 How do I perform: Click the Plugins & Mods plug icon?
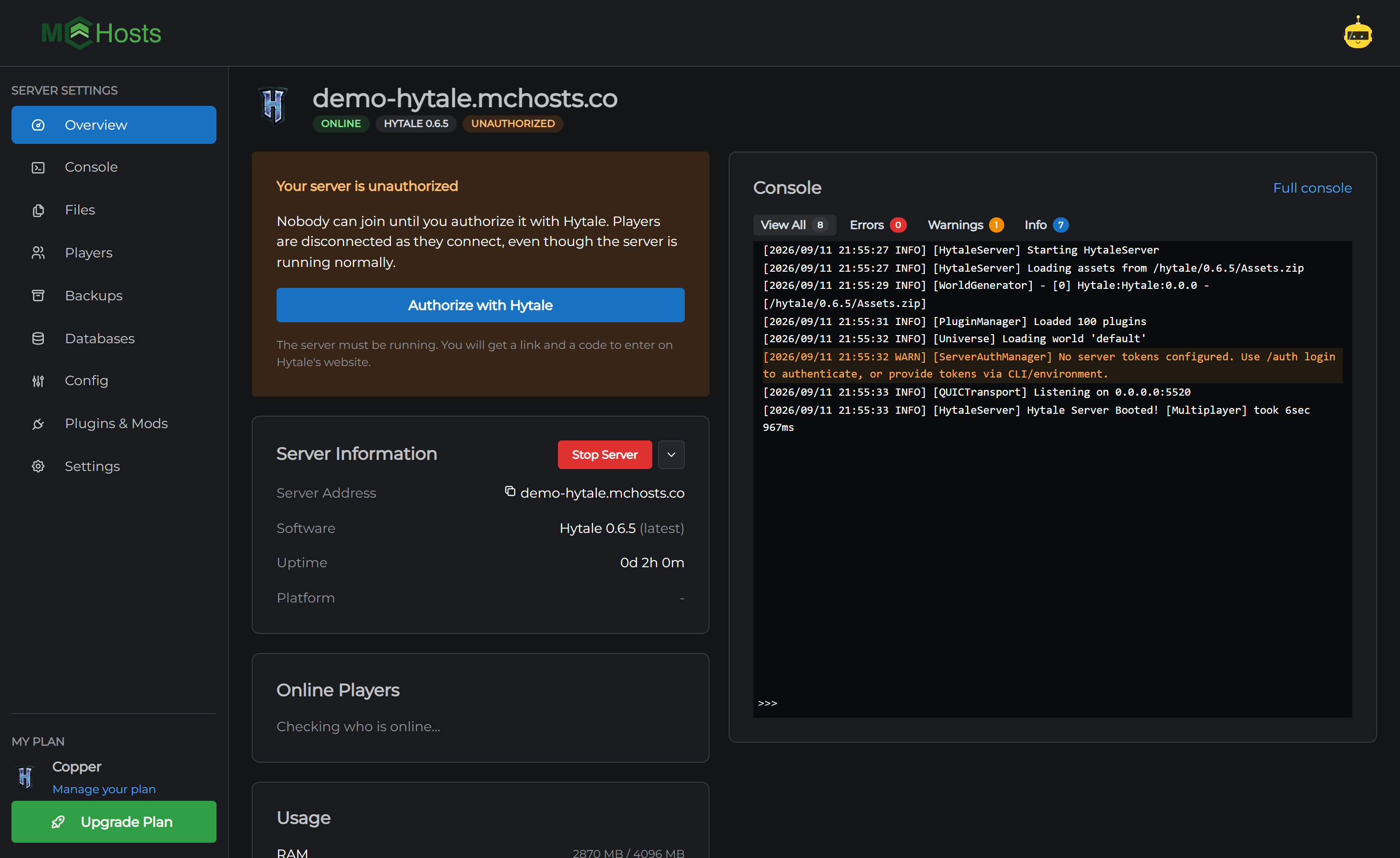coord(38,424)
